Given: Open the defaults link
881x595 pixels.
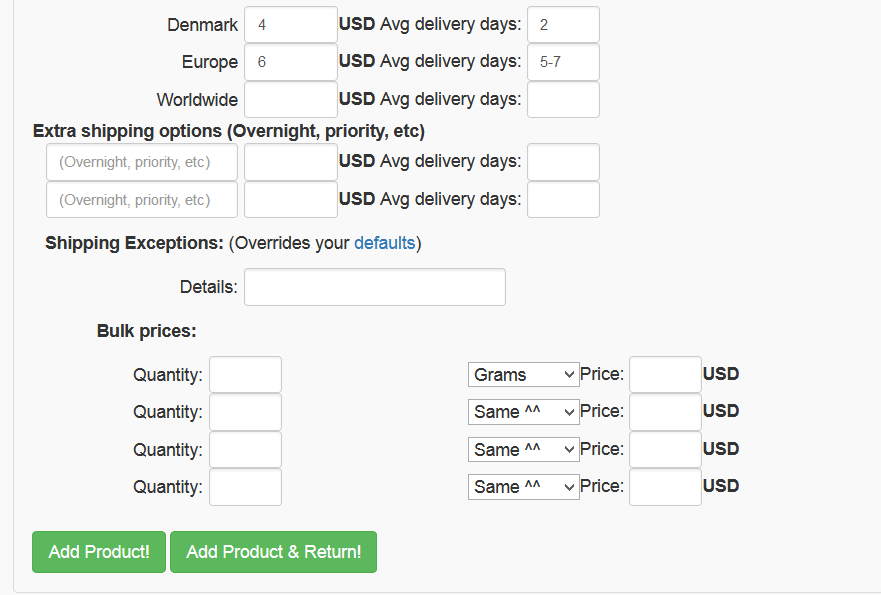Looking at the screenshot, I should (384, 243).
